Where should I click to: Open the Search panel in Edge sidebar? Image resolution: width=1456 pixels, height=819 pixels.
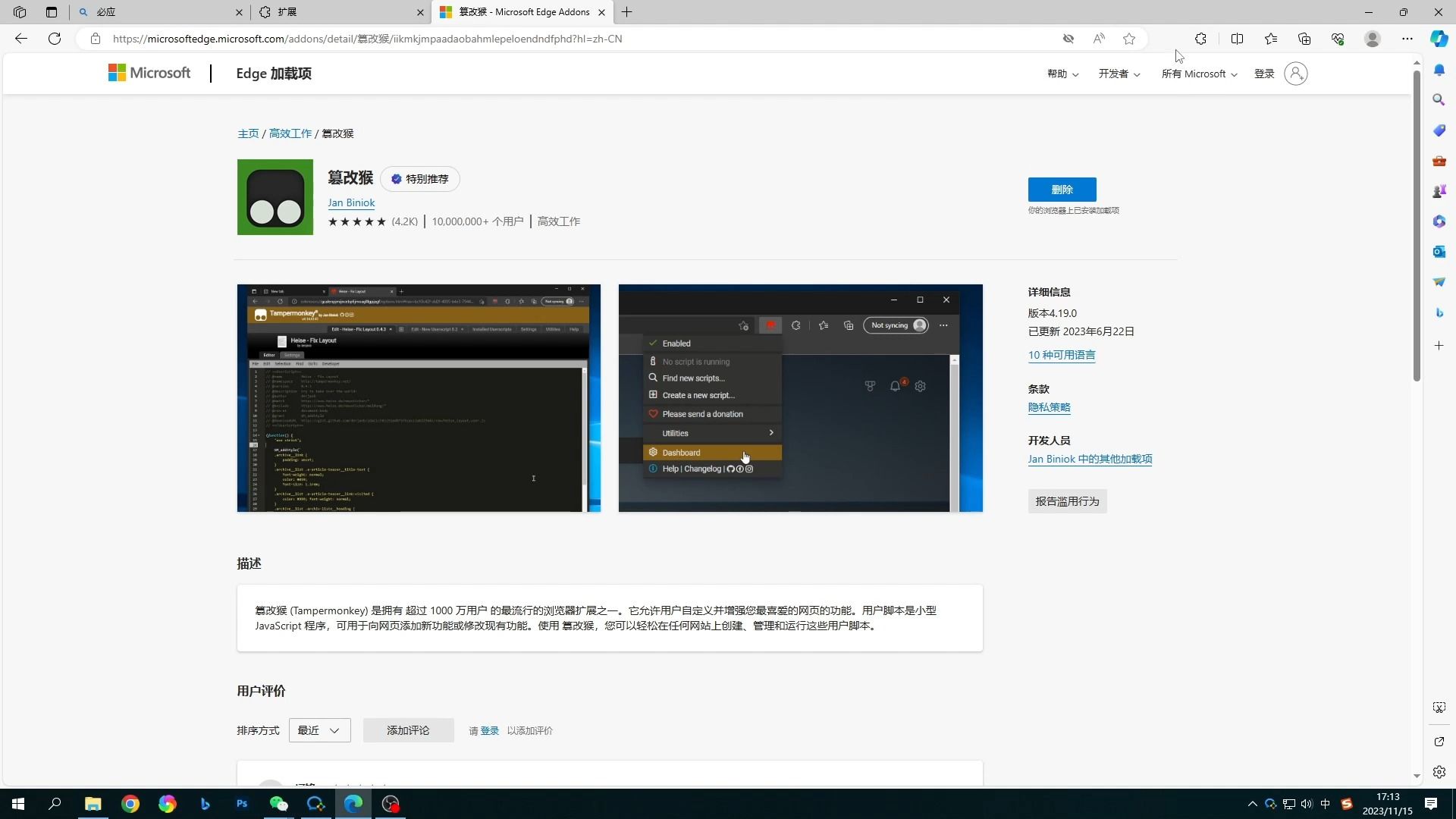tap(1439, 99)
